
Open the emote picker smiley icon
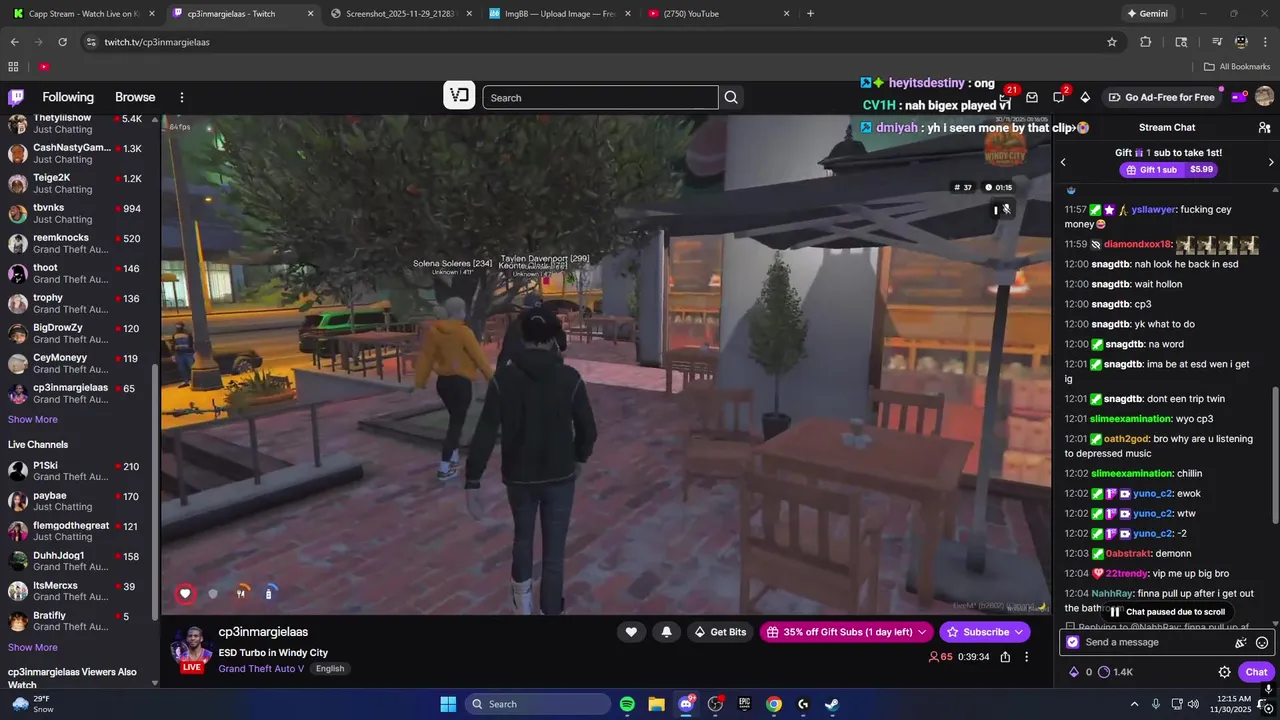(x=1262, y=643)
